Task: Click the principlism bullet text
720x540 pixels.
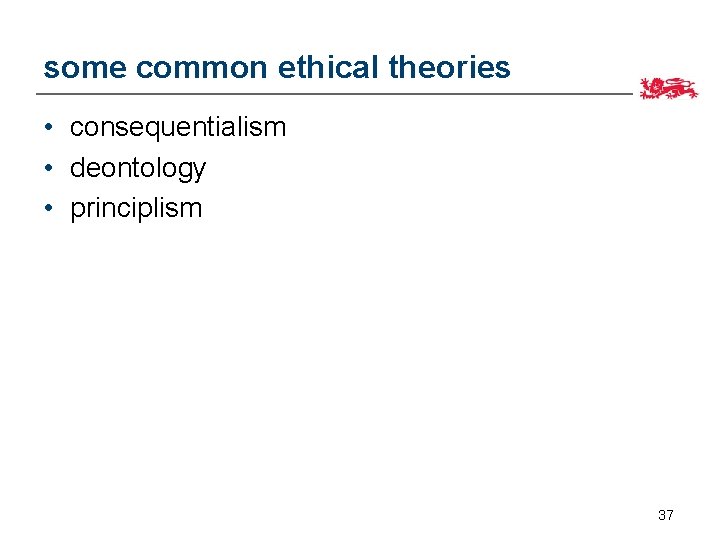Action: 136,208
